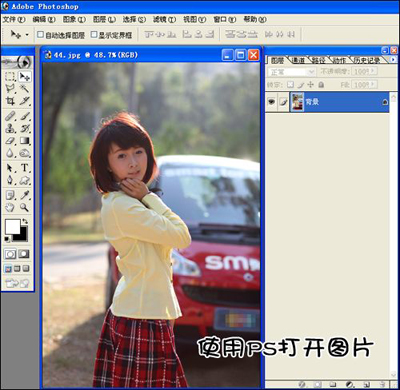Select the Rectangular Marquee tool
Screen dimensions: 400x390
[10, 76]
